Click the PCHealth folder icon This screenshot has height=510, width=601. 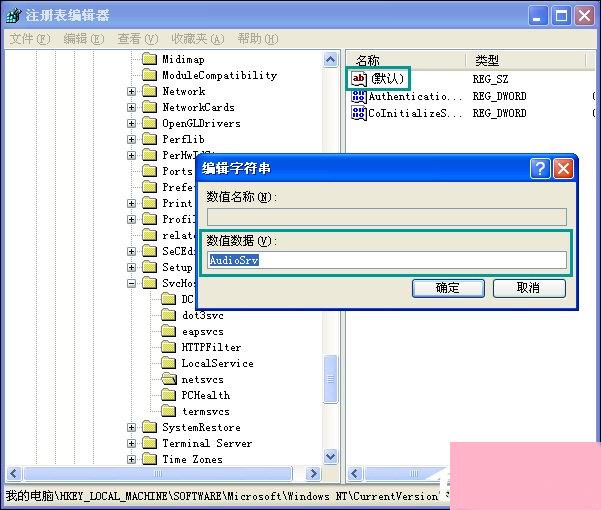point(169,395)
